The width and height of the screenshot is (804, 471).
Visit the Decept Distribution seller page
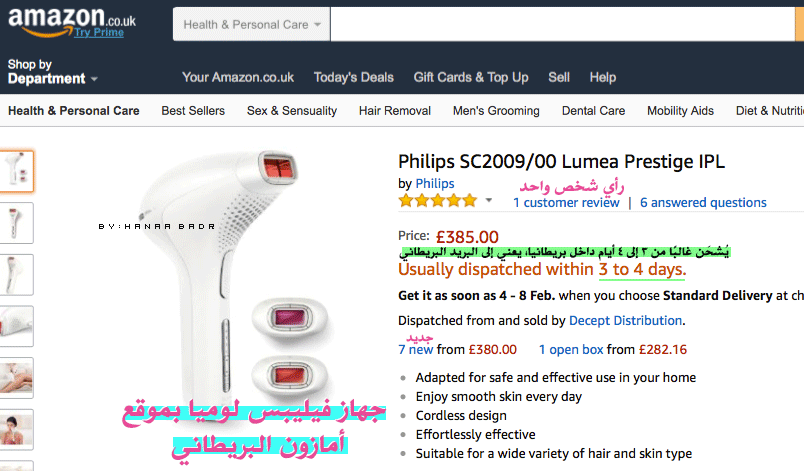[626, 320]
